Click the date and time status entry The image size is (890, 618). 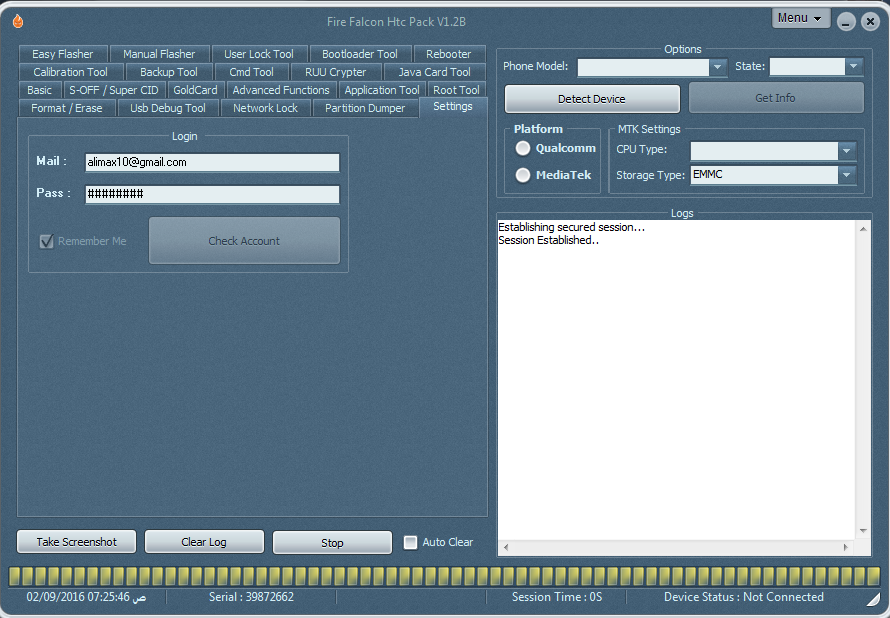point(86,597)
